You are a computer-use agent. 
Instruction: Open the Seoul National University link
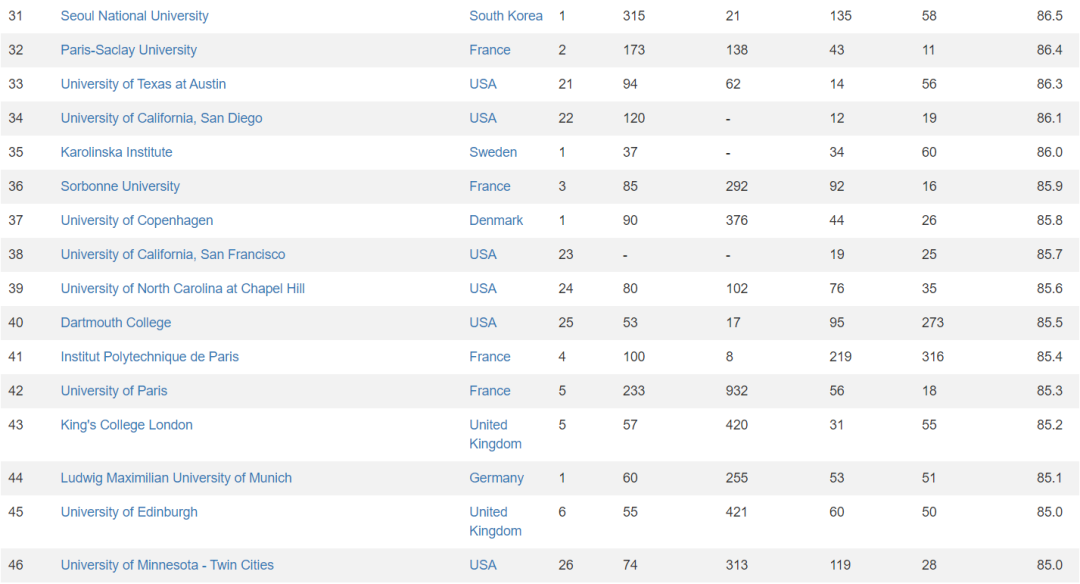point(134,16)
